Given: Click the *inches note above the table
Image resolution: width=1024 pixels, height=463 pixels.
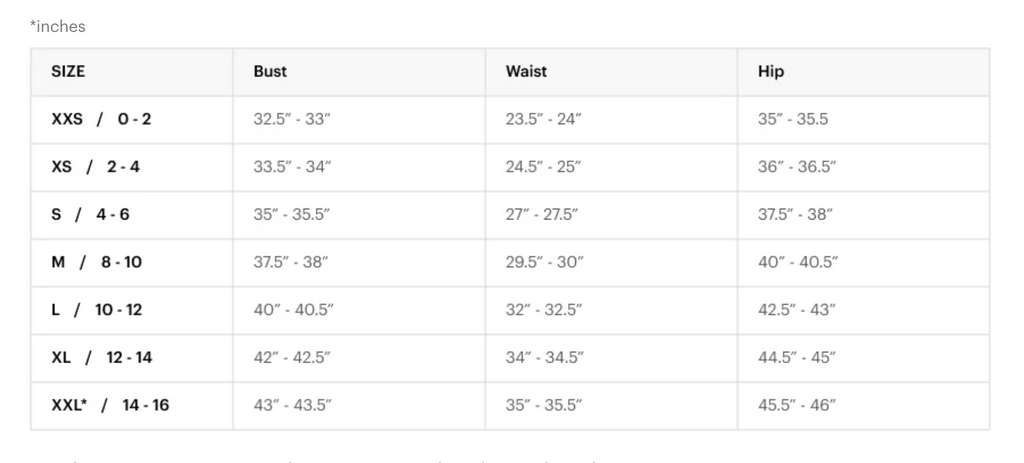Looking at the screenshot, I should (x=58, y=27).
